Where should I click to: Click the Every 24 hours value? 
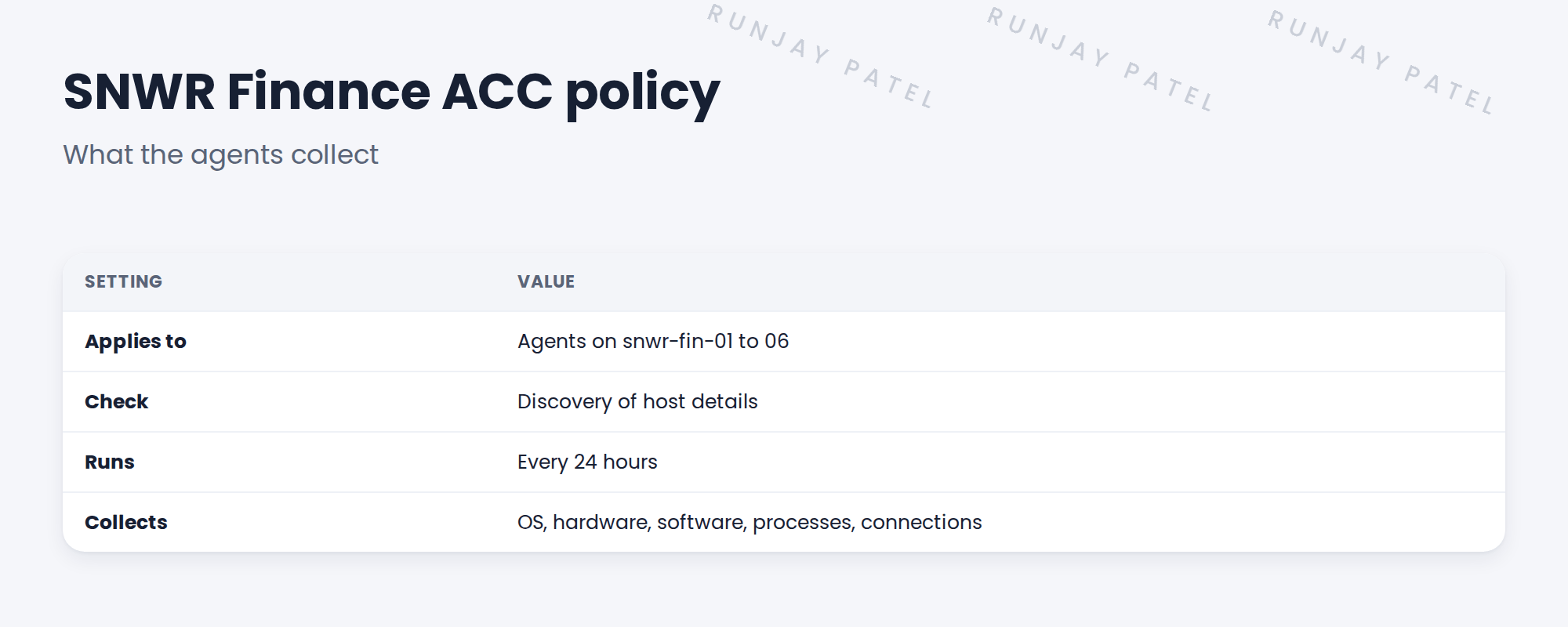pos(587,462)
